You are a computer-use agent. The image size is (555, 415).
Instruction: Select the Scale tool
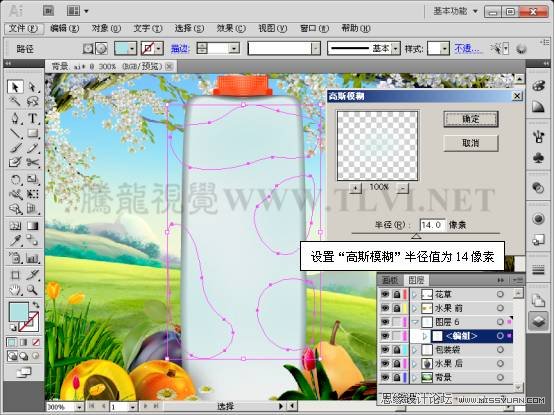point(32,180)
